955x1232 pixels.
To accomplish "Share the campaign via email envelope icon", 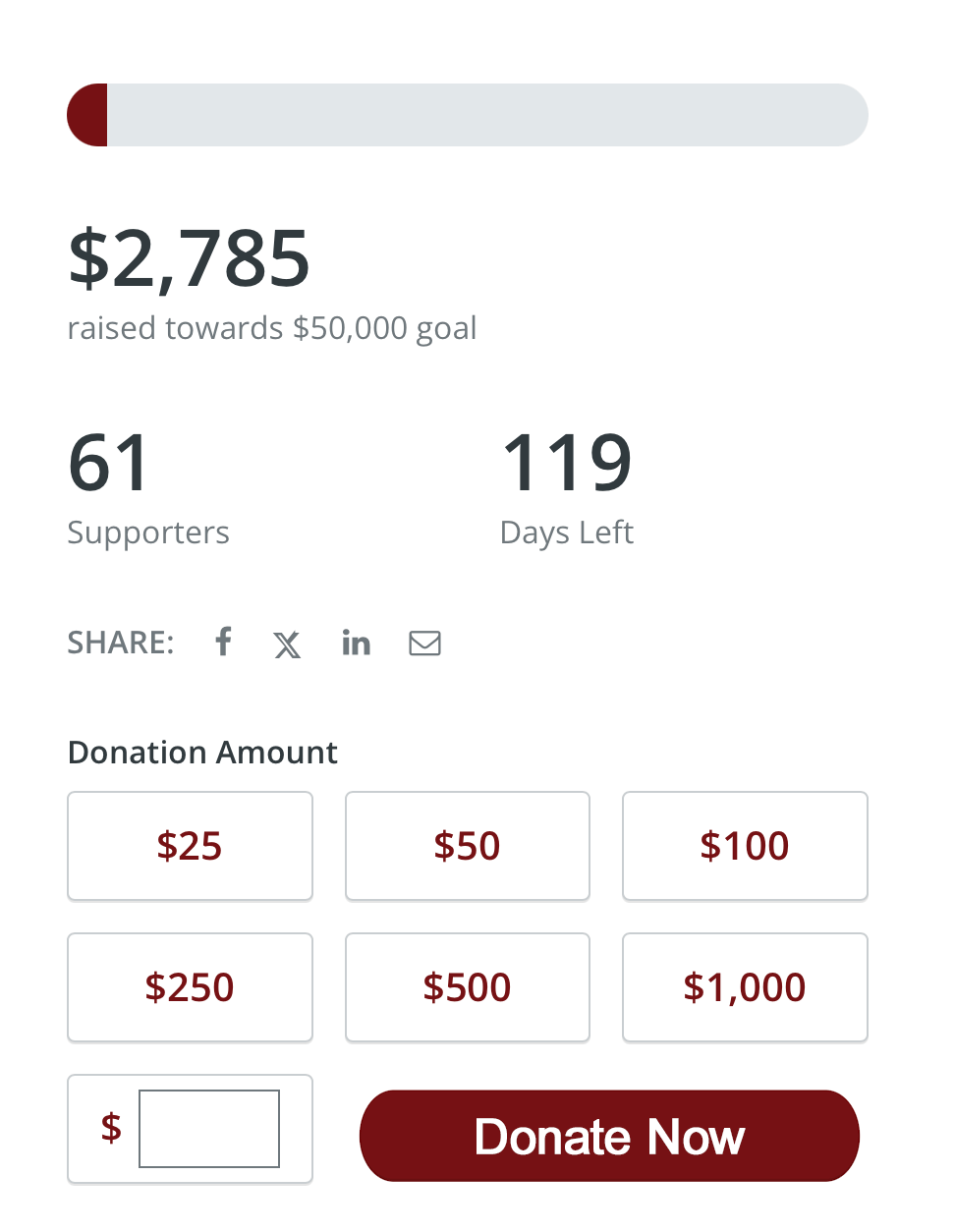I will pyautogui.click(x=424, y=644).
